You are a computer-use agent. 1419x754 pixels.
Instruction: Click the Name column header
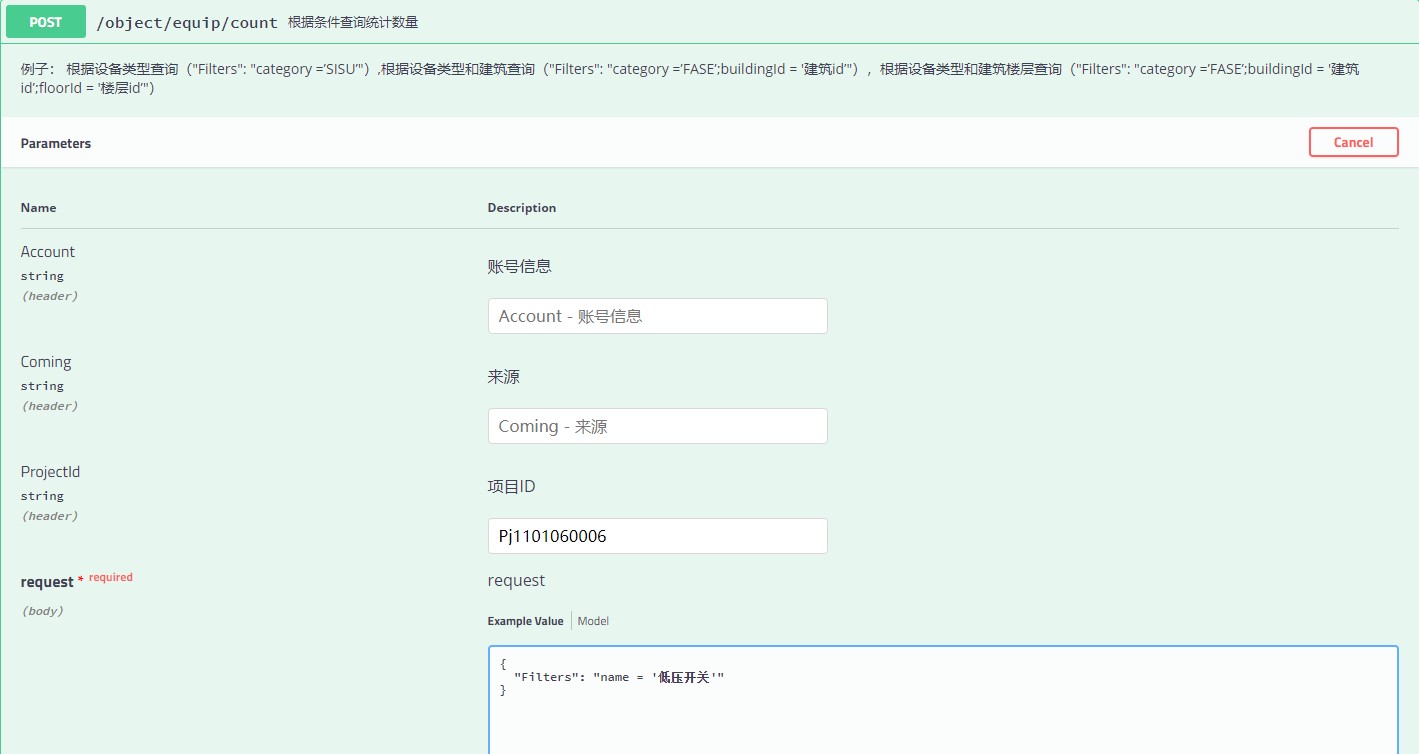point(38,208)
